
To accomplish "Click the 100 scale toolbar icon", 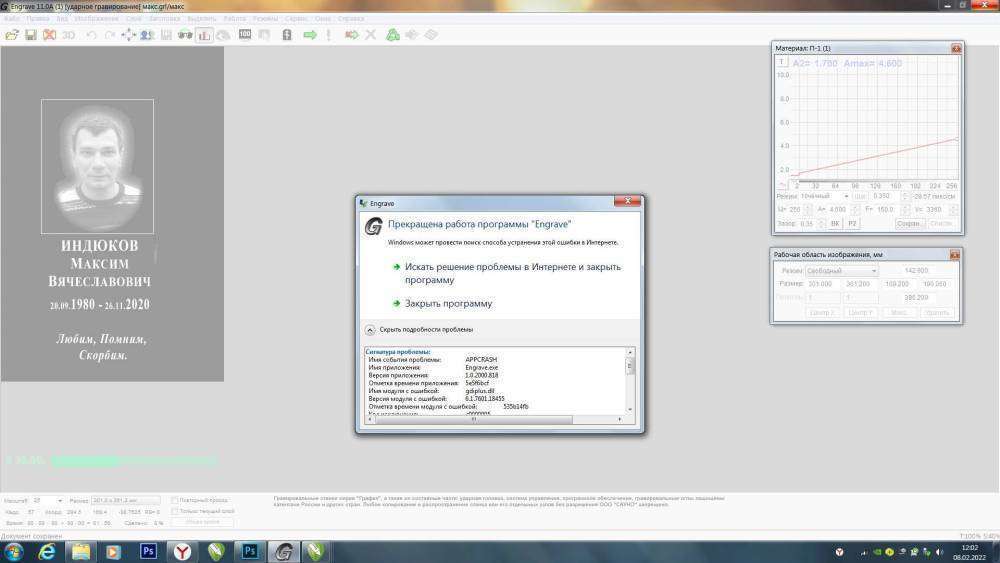I will coord(245,35).
